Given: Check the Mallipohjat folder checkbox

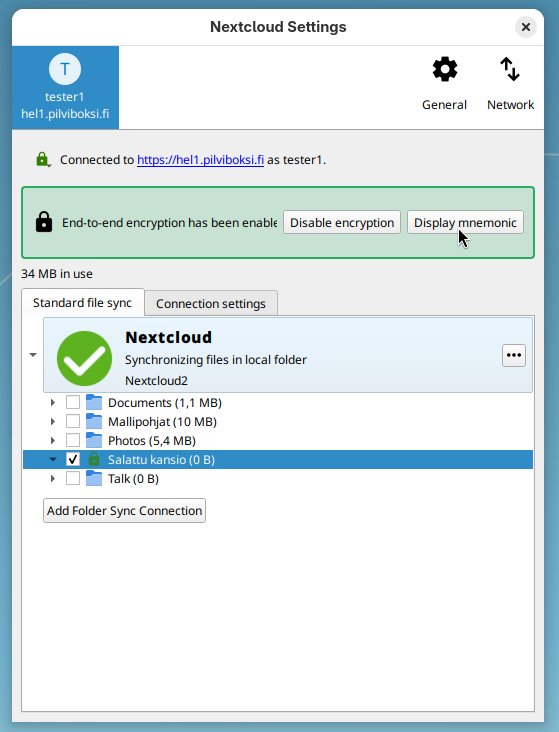Looking at the screenshot, I should pos(73,421).
